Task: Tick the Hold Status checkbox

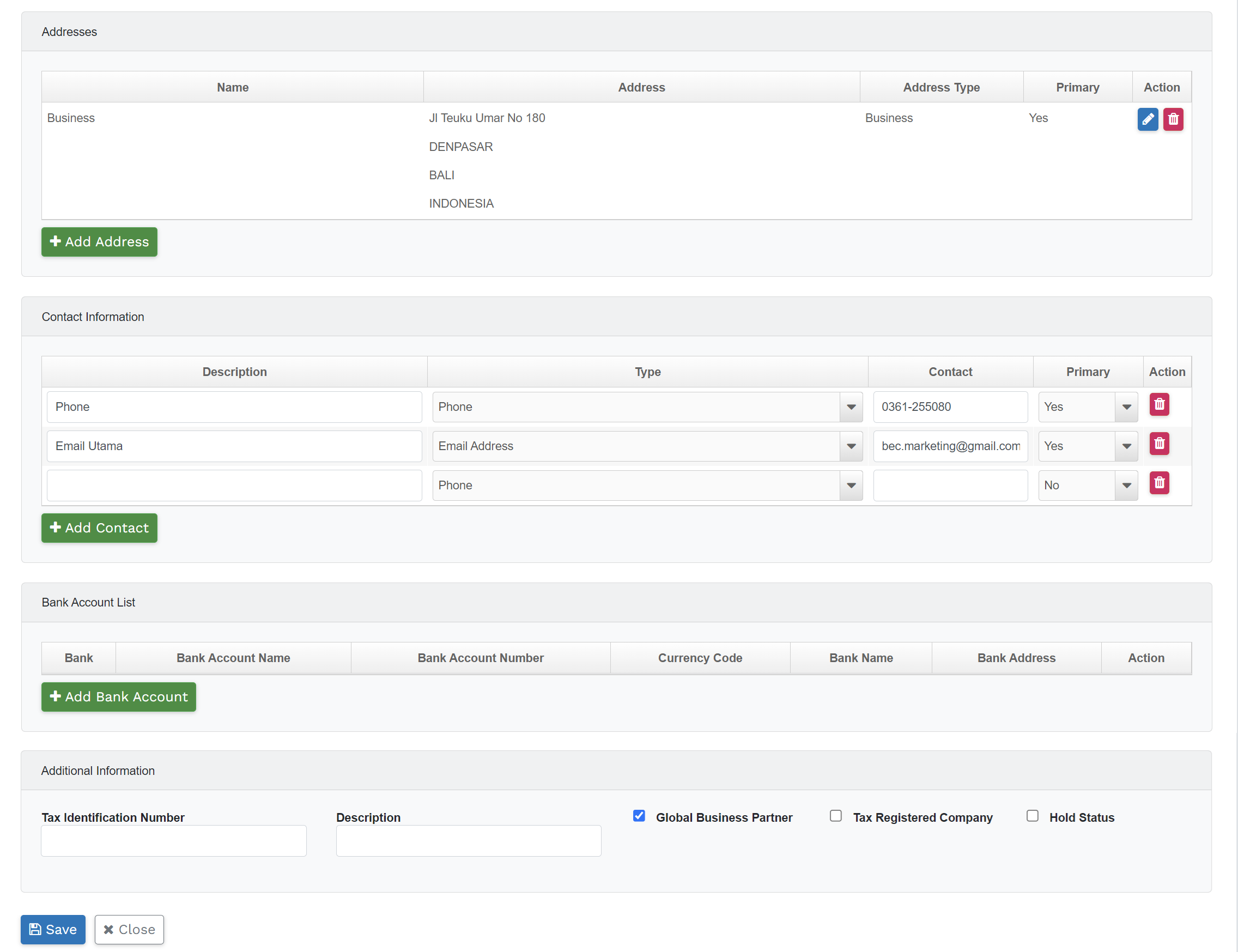Action: (1032, 815)
